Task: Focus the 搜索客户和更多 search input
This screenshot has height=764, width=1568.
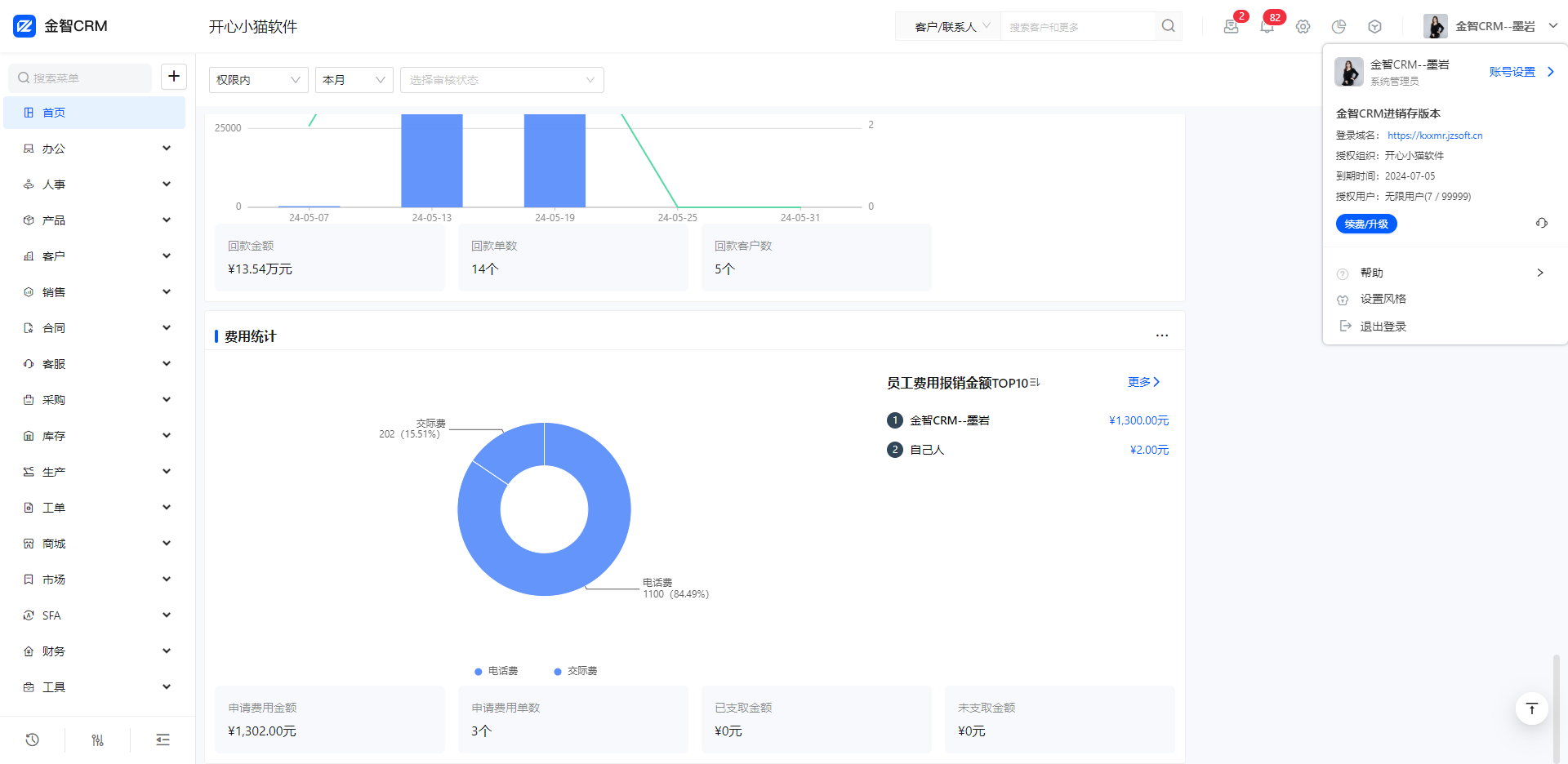Action: (x=1080, y=27)
